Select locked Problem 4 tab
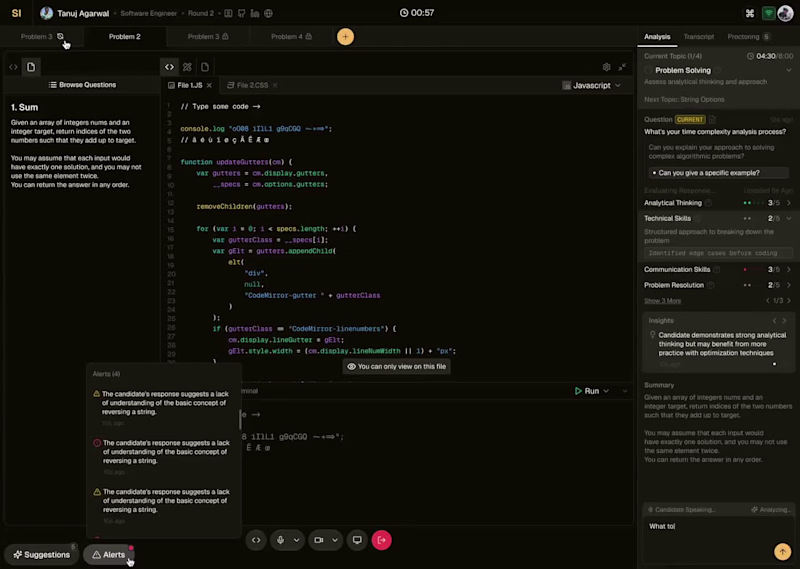800x569 pixels. pyautogui.click(x=291, y=37)
